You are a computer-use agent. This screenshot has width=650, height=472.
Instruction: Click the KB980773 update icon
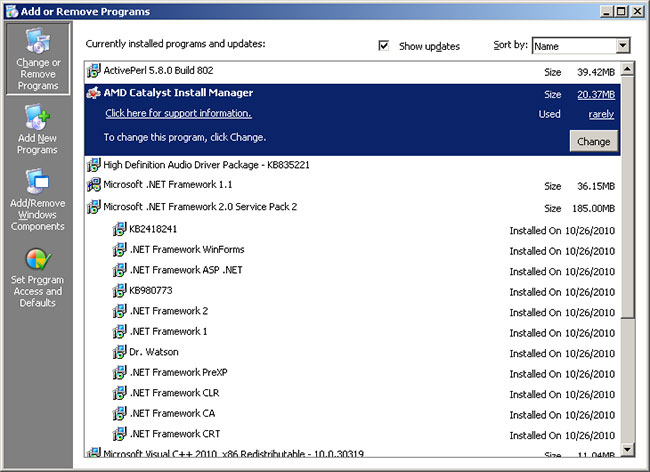pyautogui.click(x=119, y=290)
